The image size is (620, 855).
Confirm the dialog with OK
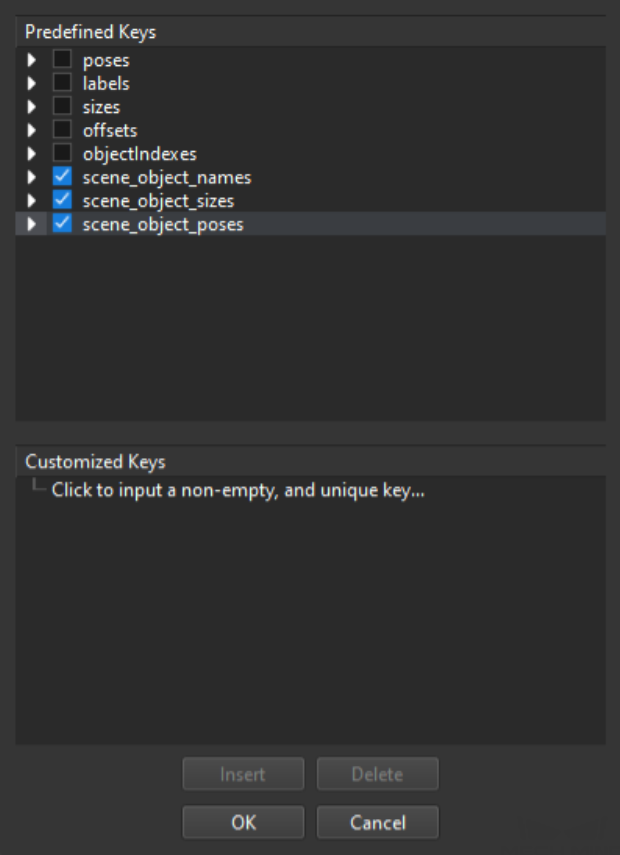243,823
